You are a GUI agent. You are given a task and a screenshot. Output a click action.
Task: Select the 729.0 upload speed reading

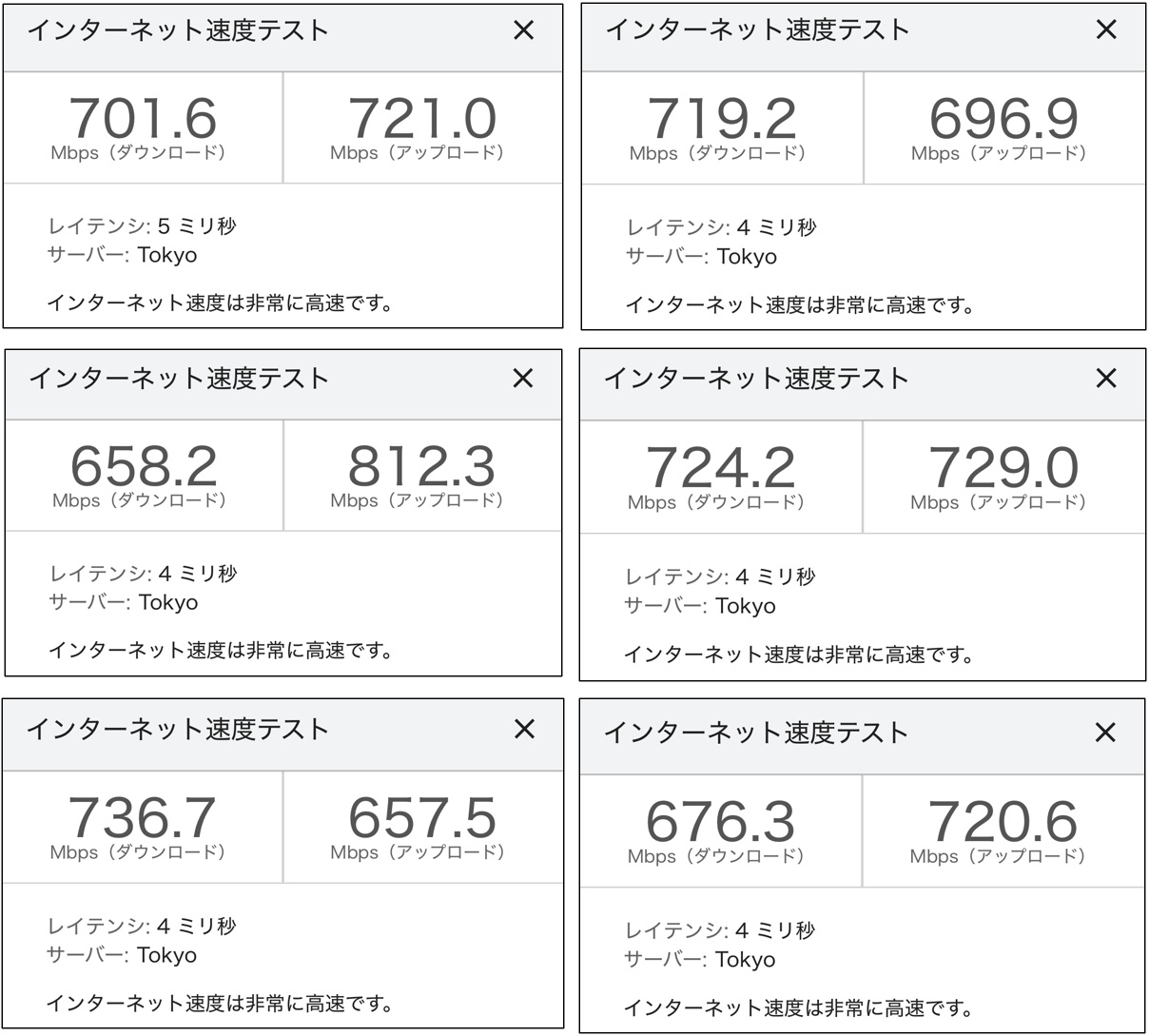[1003, 468]
